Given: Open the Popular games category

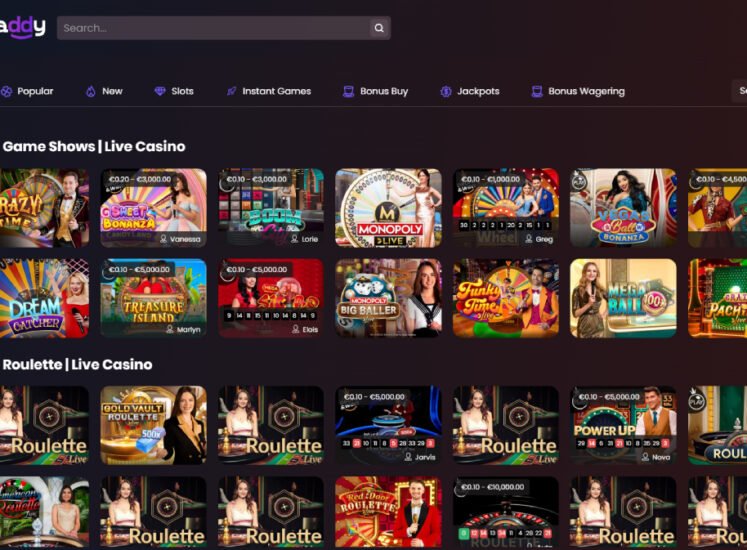Looking at the screenshot, I should [35, 91].
